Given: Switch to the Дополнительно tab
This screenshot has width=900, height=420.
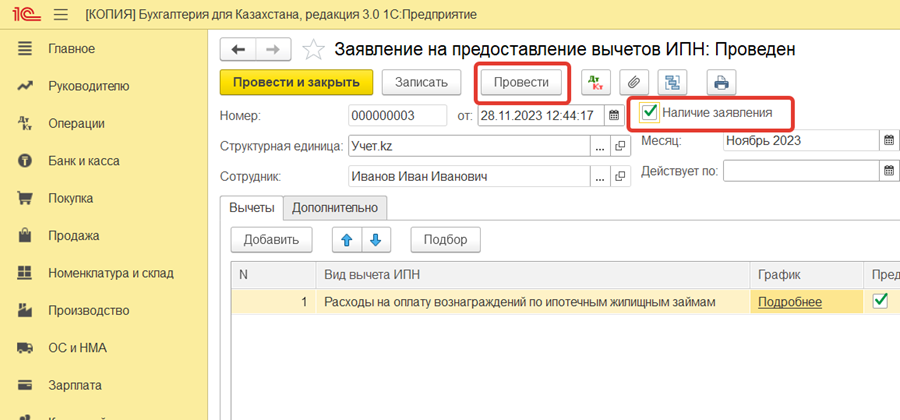Looking at the screenshot, I should (334, 207).
